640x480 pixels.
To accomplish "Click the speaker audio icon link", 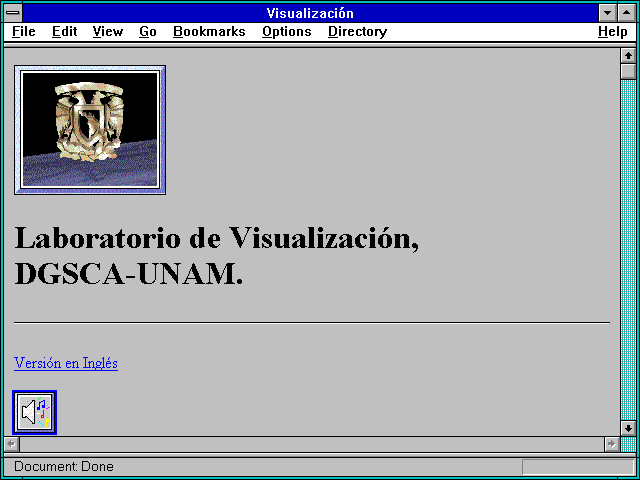I will pos(35,412).
